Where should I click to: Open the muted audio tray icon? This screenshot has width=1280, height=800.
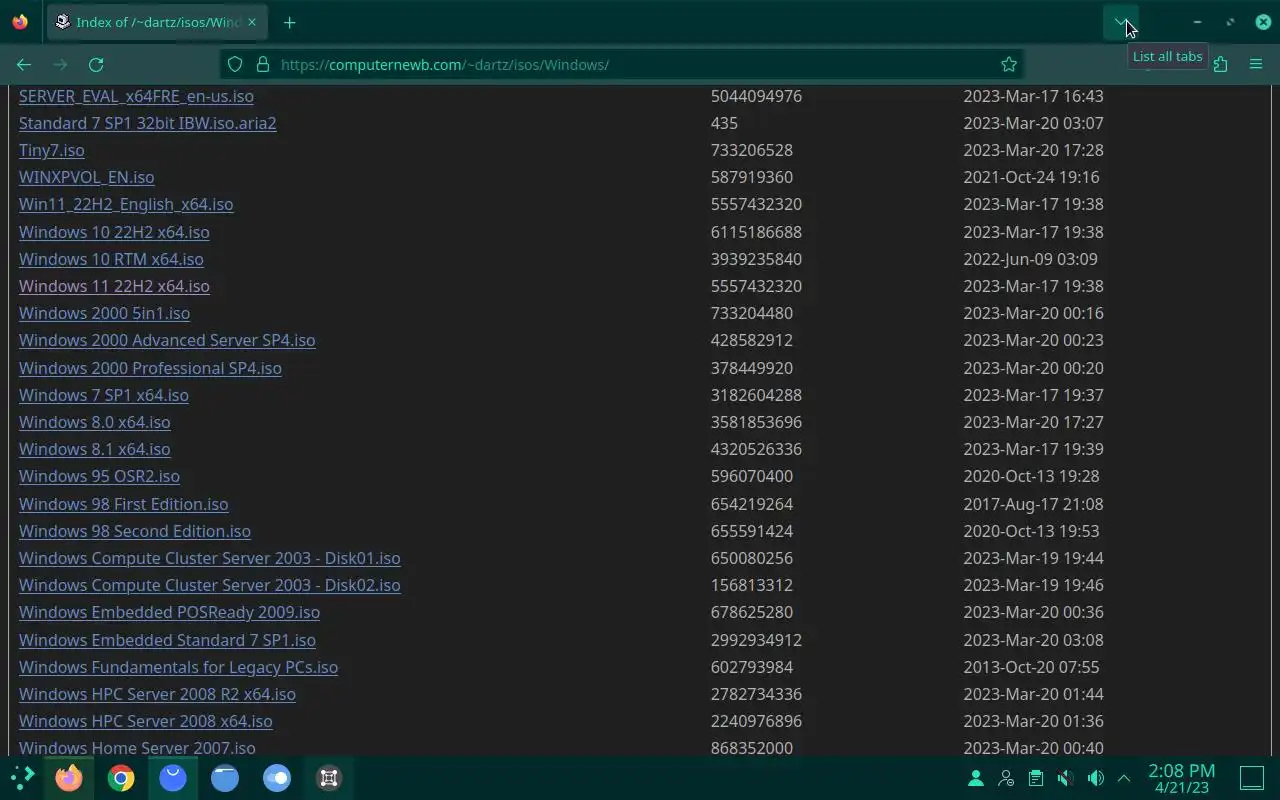coord(1066,778)
